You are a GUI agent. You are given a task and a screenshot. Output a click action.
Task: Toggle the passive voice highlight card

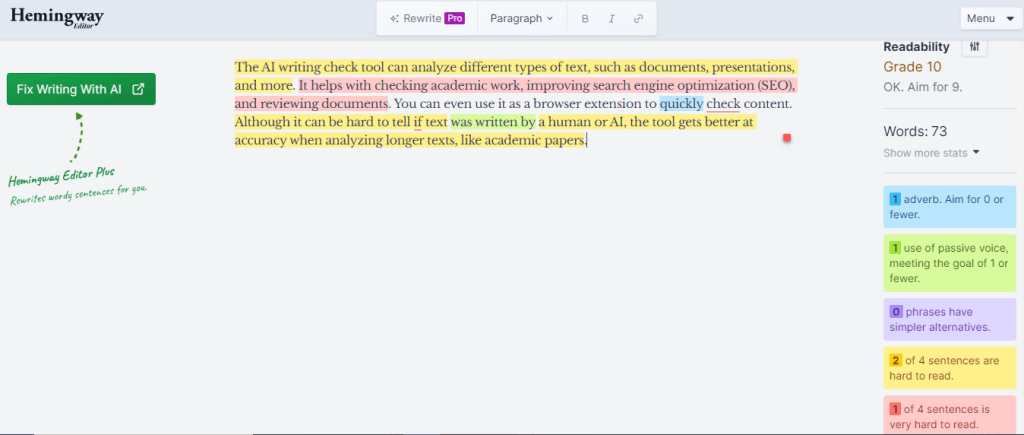click(949, 263)
